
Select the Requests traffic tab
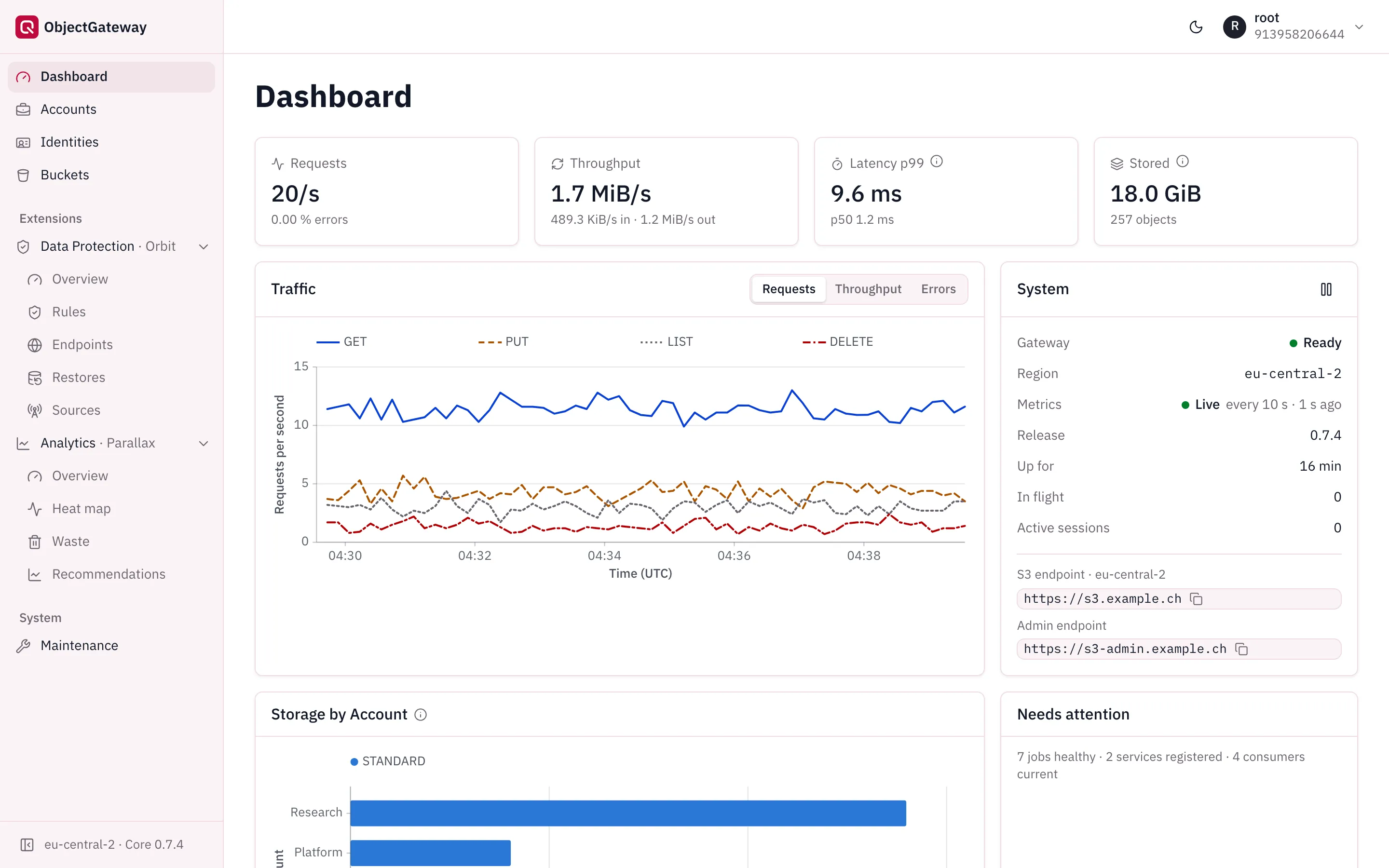(788, 289)
